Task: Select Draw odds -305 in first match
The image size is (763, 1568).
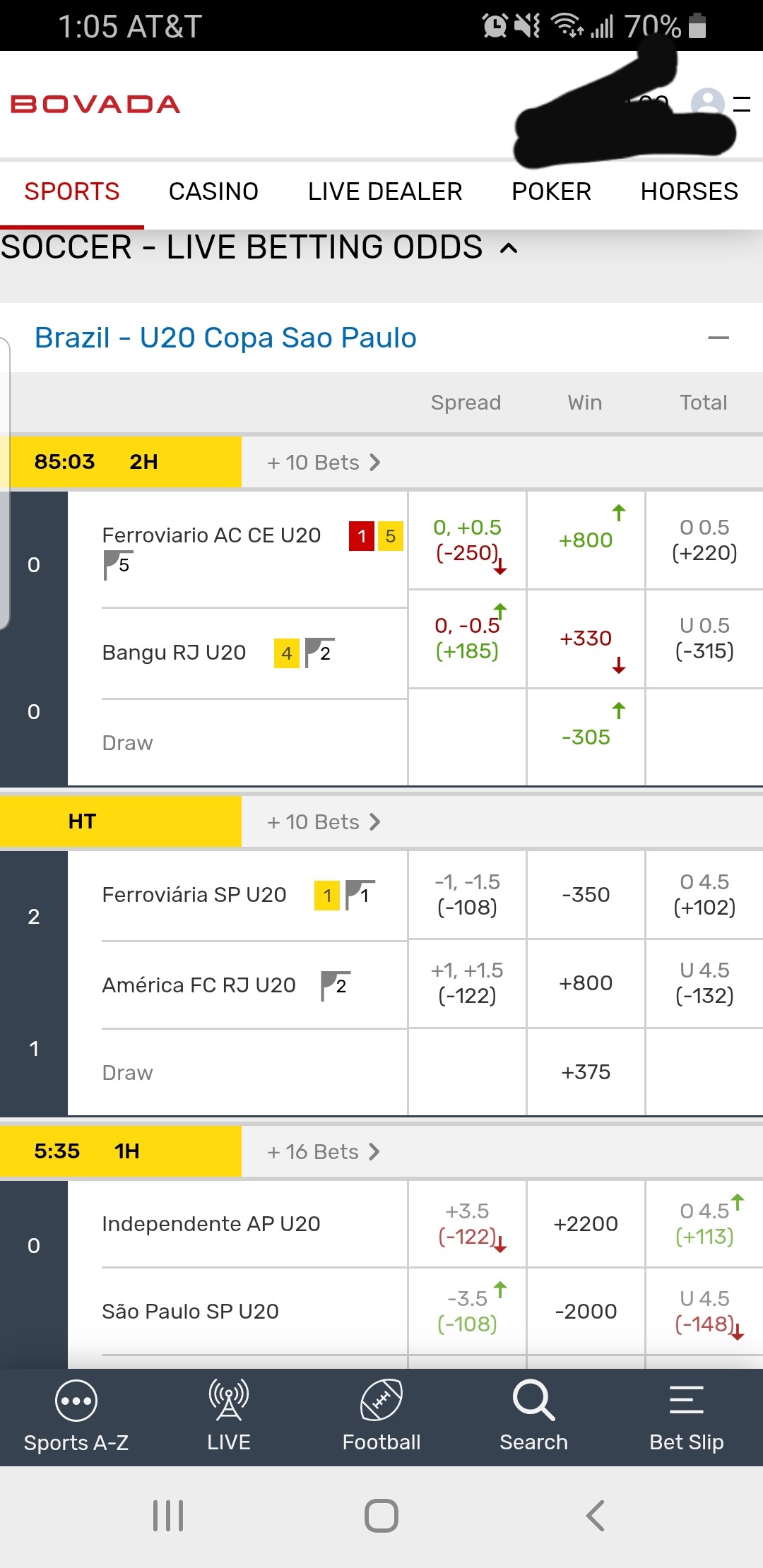Action: coord(586,737)
